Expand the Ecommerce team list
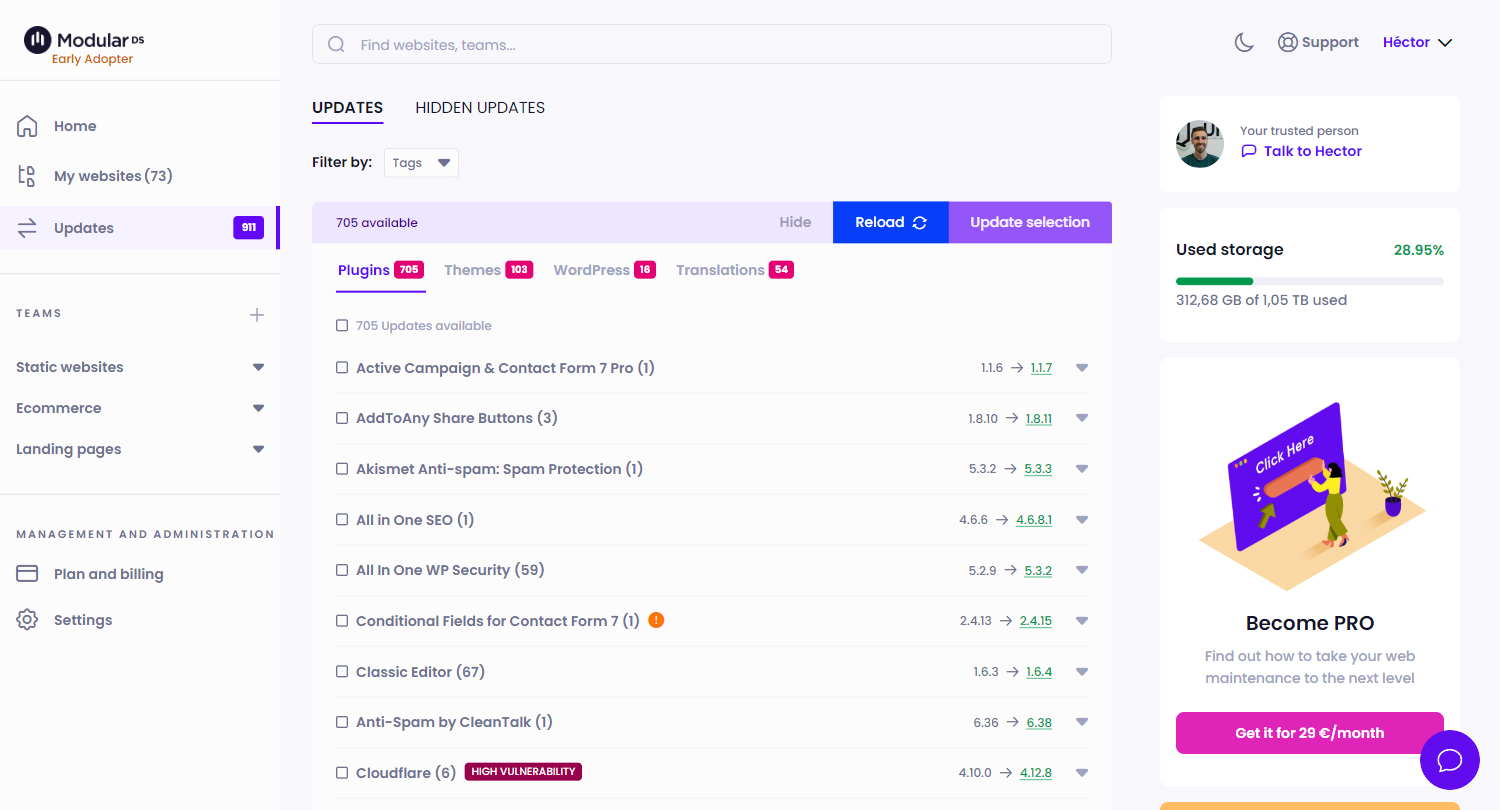 click(x=259, y=408)
